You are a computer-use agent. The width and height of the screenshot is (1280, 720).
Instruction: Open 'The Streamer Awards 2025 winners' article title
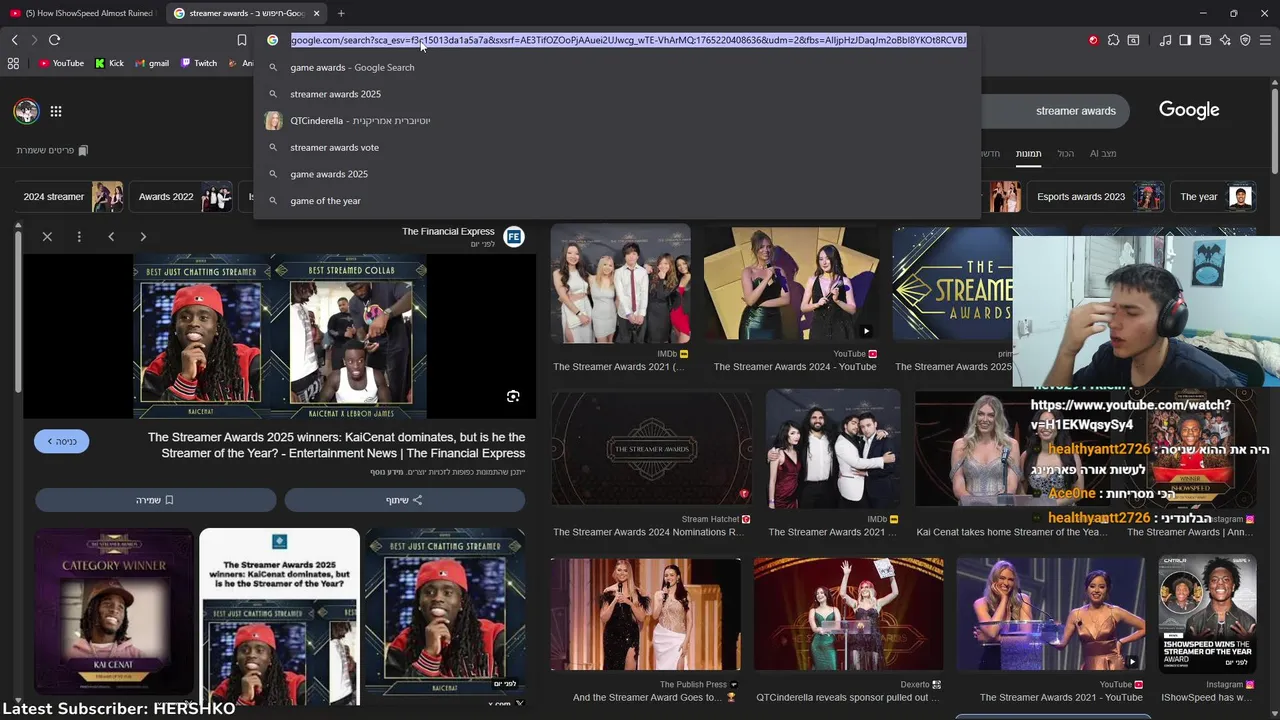tap(336, 446)
